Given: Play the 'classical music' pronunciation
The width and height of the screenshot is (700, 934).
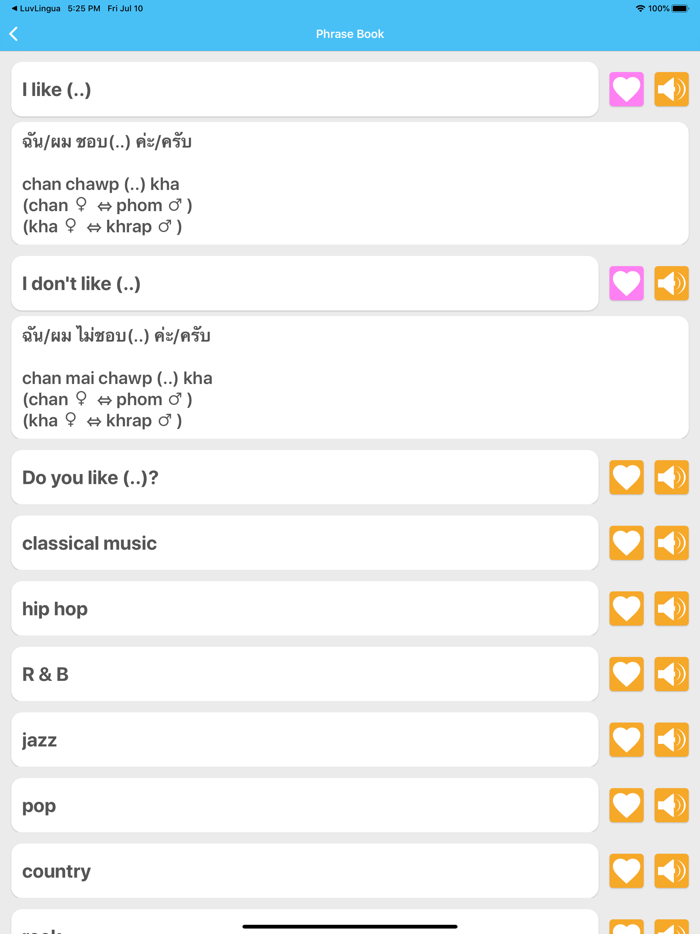Looking at the screenshot, I should tap(671, 543).
